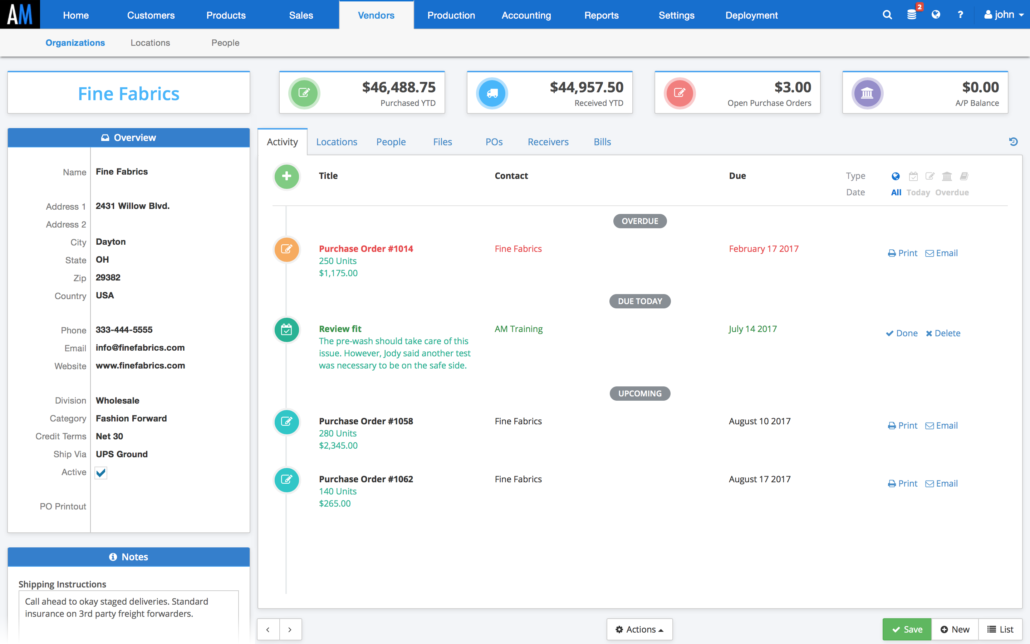
Task: Uncheck the Active checkbox
Action: coord(101,473)
